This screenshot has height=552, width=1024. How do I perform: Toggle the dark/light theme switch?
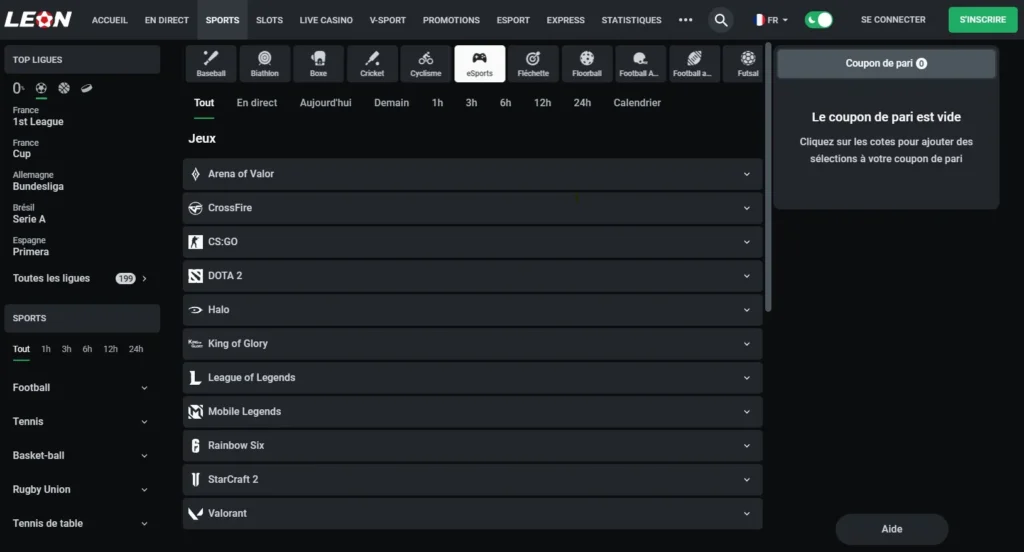(x=818, y=20)
